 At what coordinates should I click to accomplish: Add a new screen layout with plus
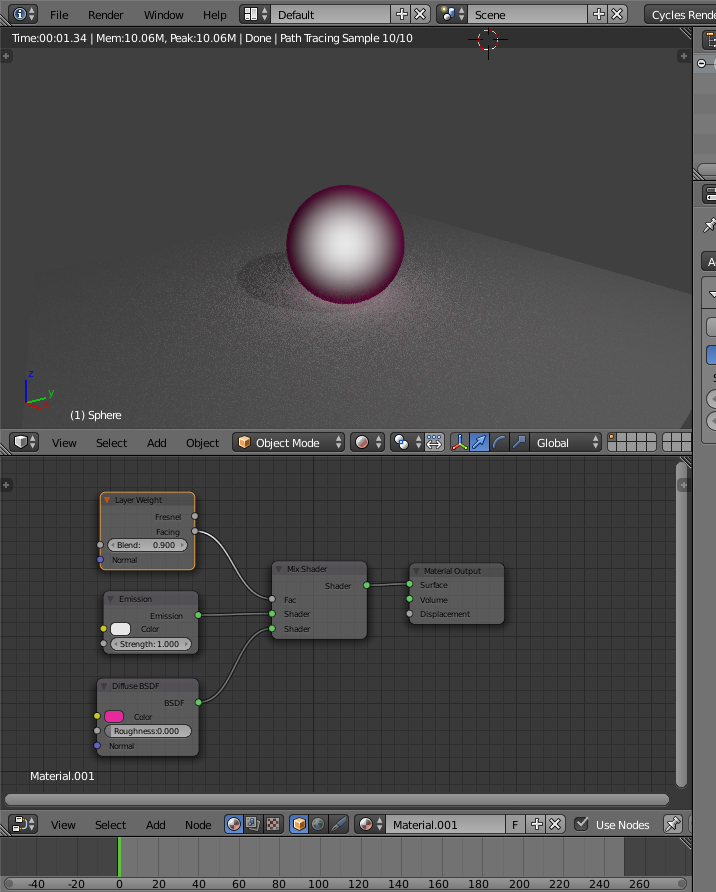(402, 15)
